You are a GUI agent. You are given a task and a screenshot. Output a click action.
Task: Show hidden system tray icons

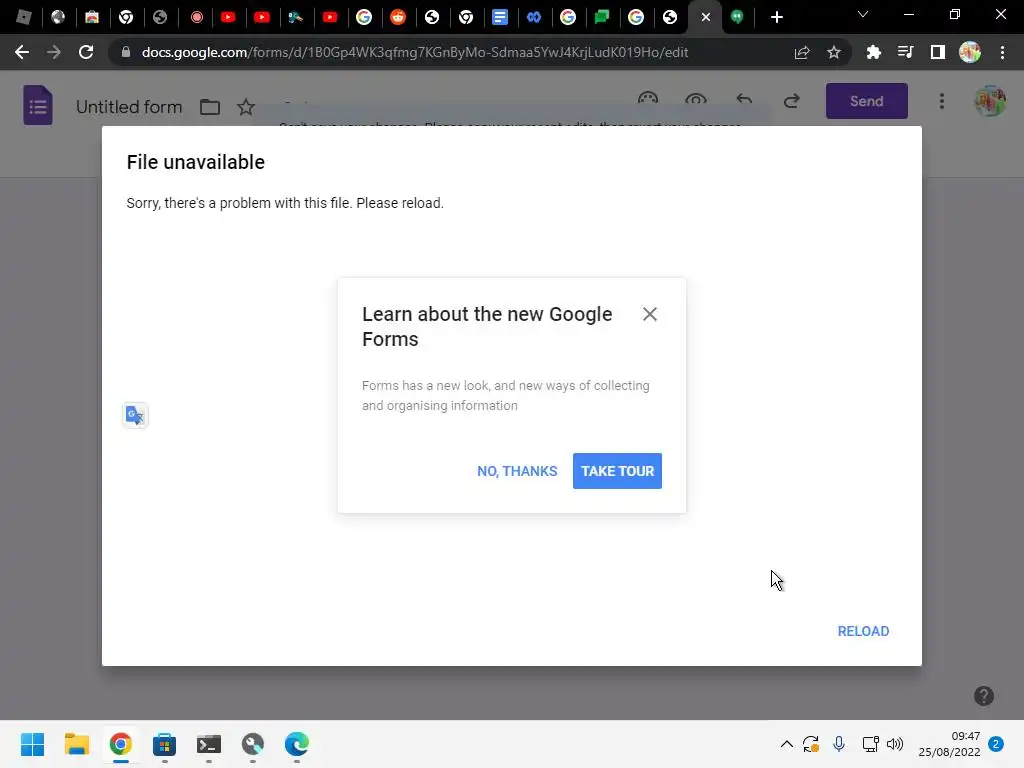786,744
